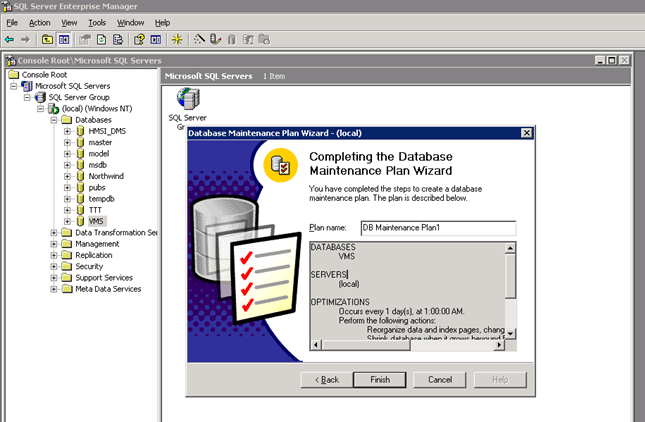Click the Up one level folder icon
Screen dimensions: 645x422
coord(47,39)
